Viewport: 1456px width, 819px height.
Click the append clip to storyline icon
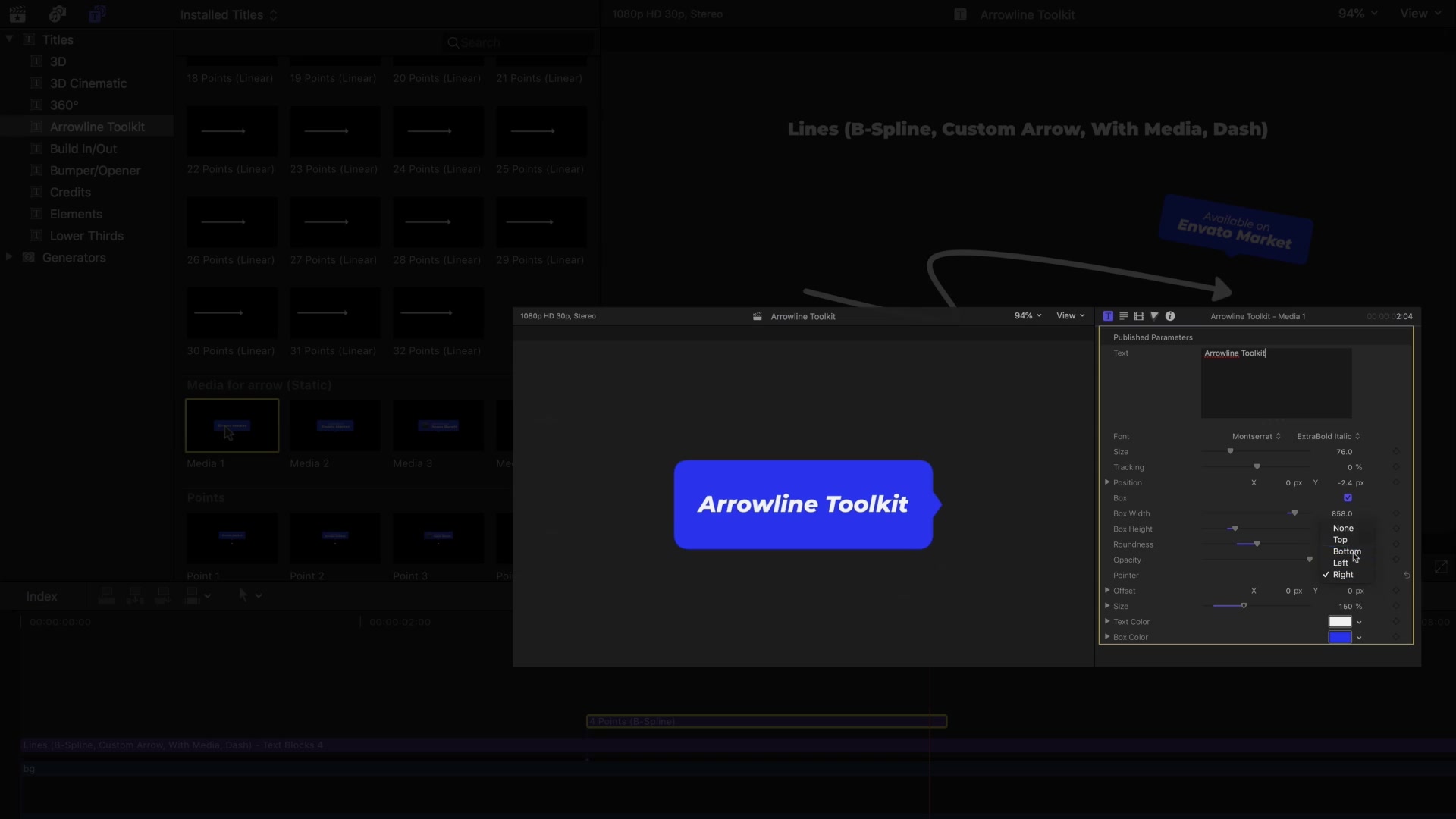pos(163,595)
